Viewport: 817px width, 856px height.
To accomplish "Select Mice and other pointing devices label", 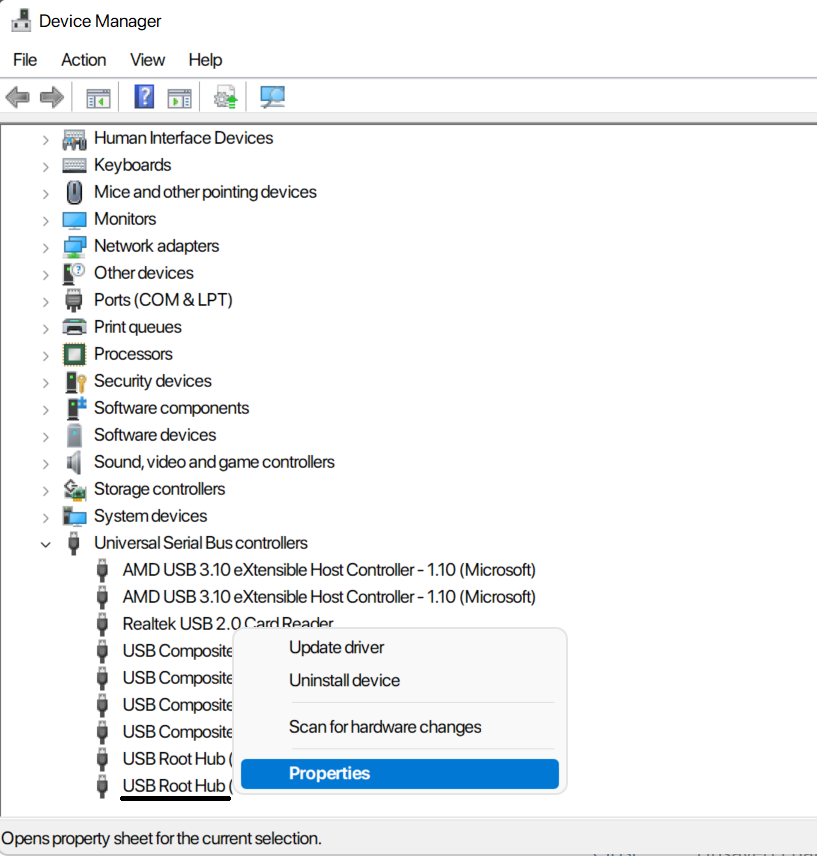I will coord(205,192).
